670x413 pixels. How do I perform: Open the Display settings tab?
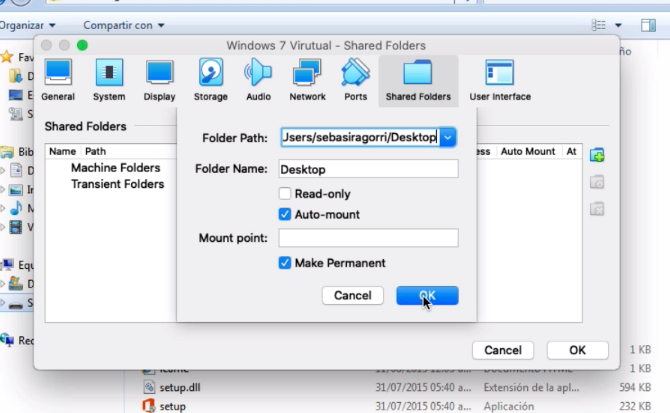pos(159,80)
